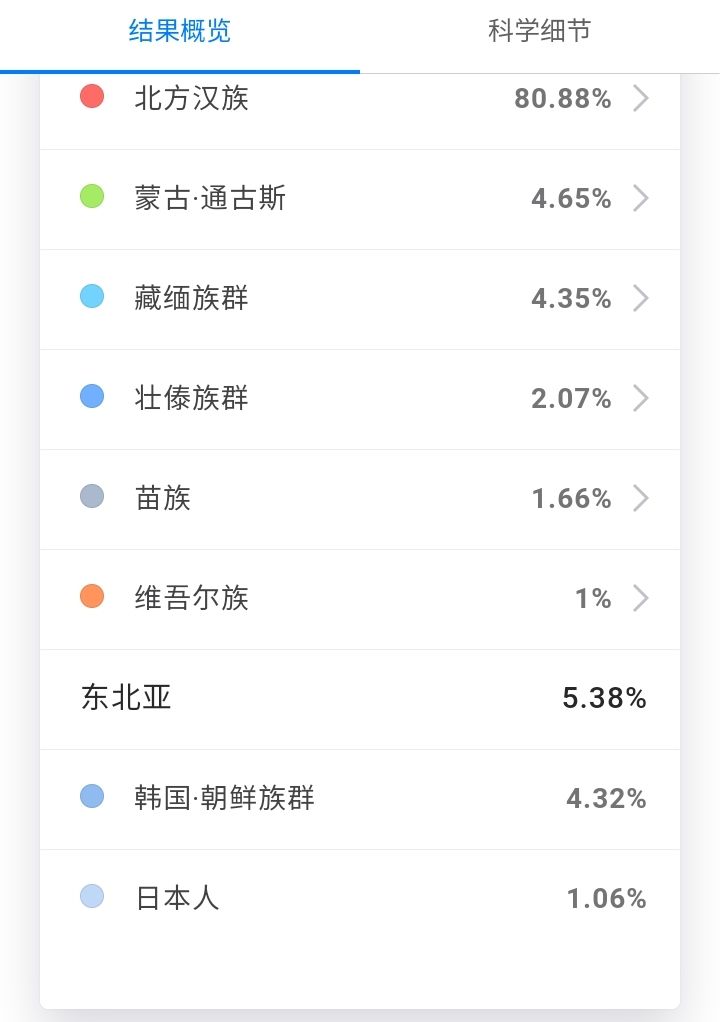Image resolution: width=720 pixels, height=1022 pixels.
Task: Click the 80.88% percentage value
Action: [563, 98]
